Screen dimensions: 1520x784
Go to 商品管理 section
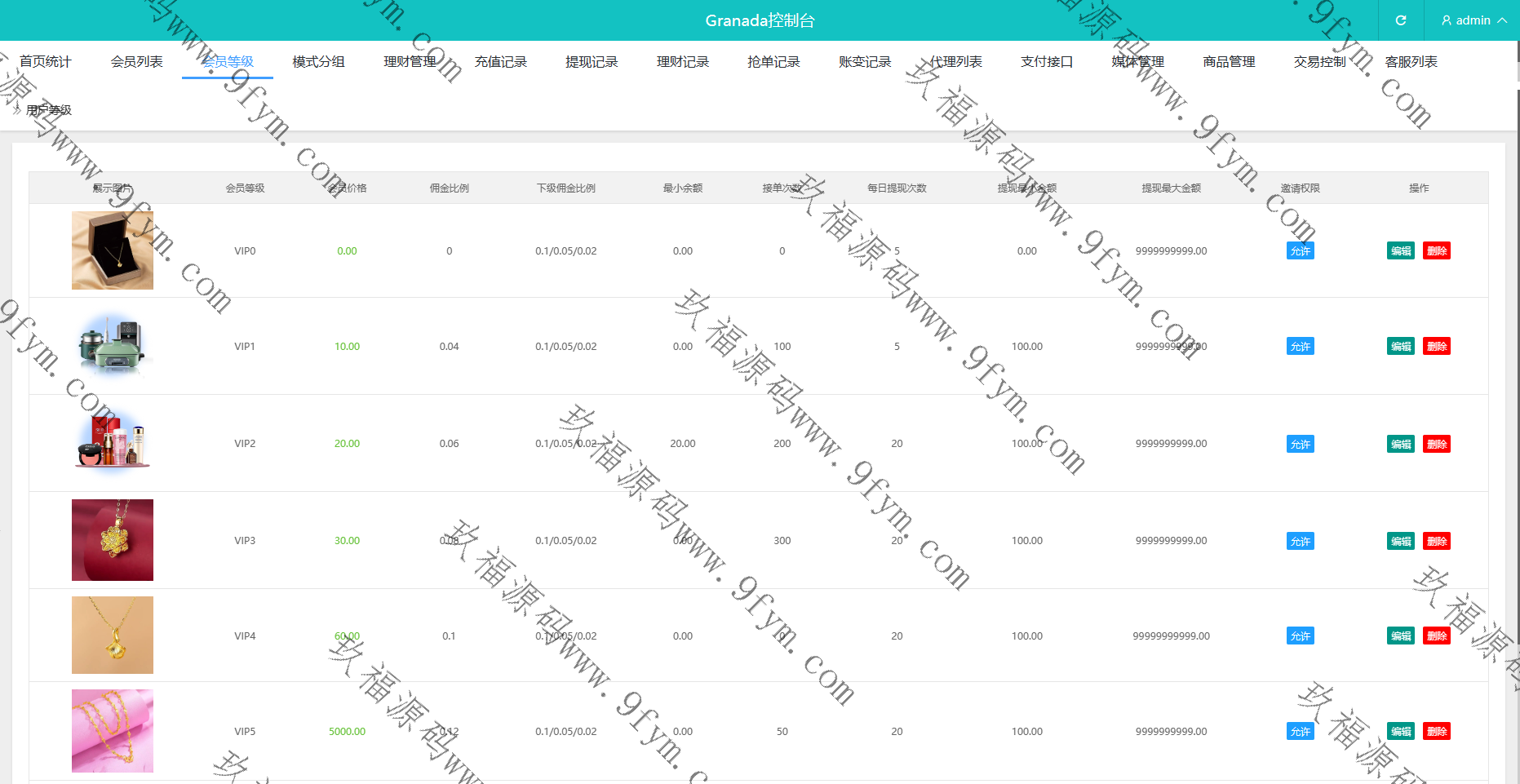tap(1229, 62)
